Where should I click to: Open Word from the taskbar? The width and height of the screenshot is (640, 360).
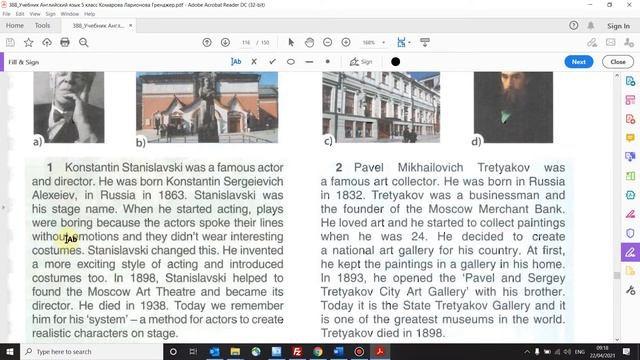pos(338,351)
